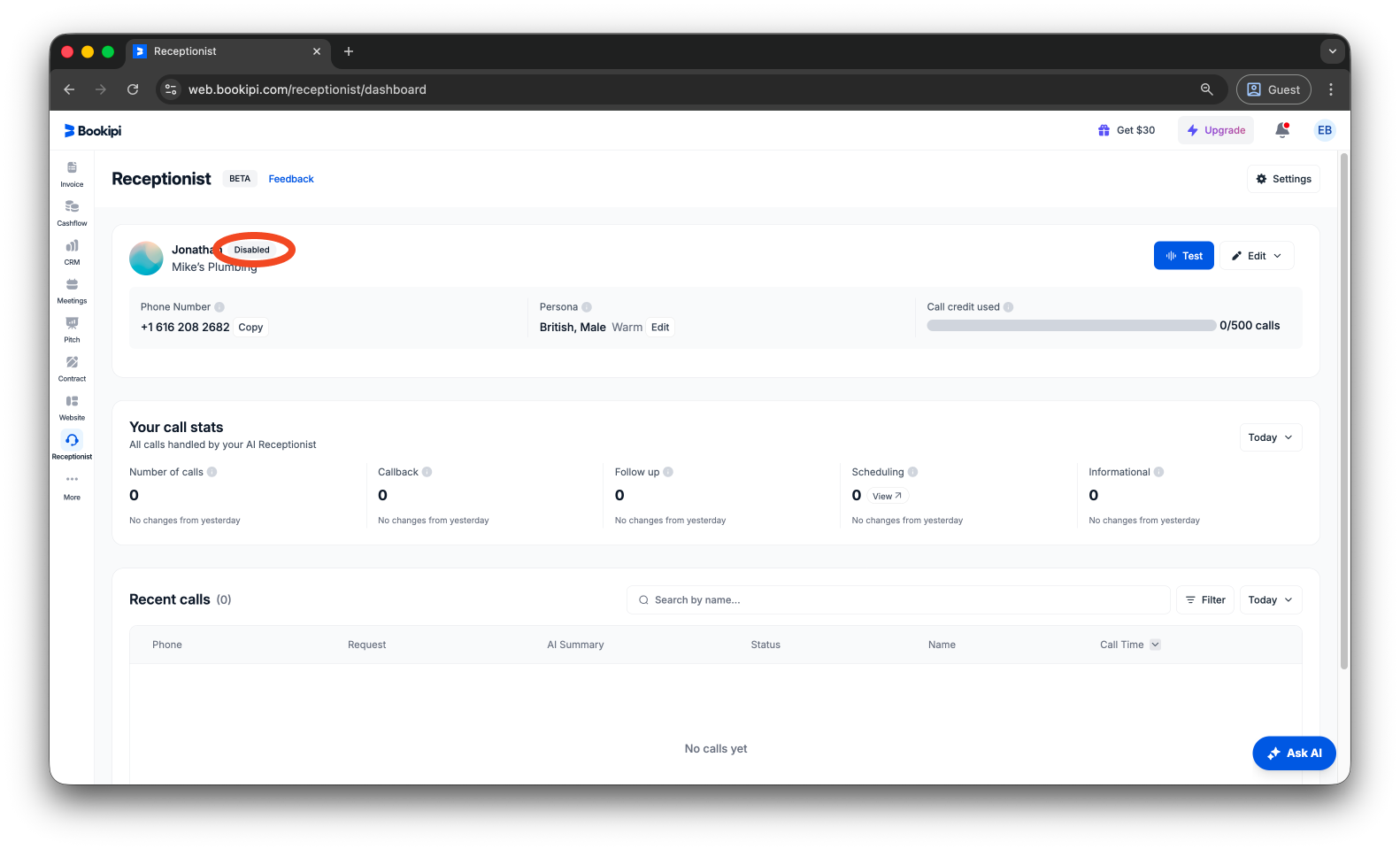Open Meetings in the sidebar

72,290
